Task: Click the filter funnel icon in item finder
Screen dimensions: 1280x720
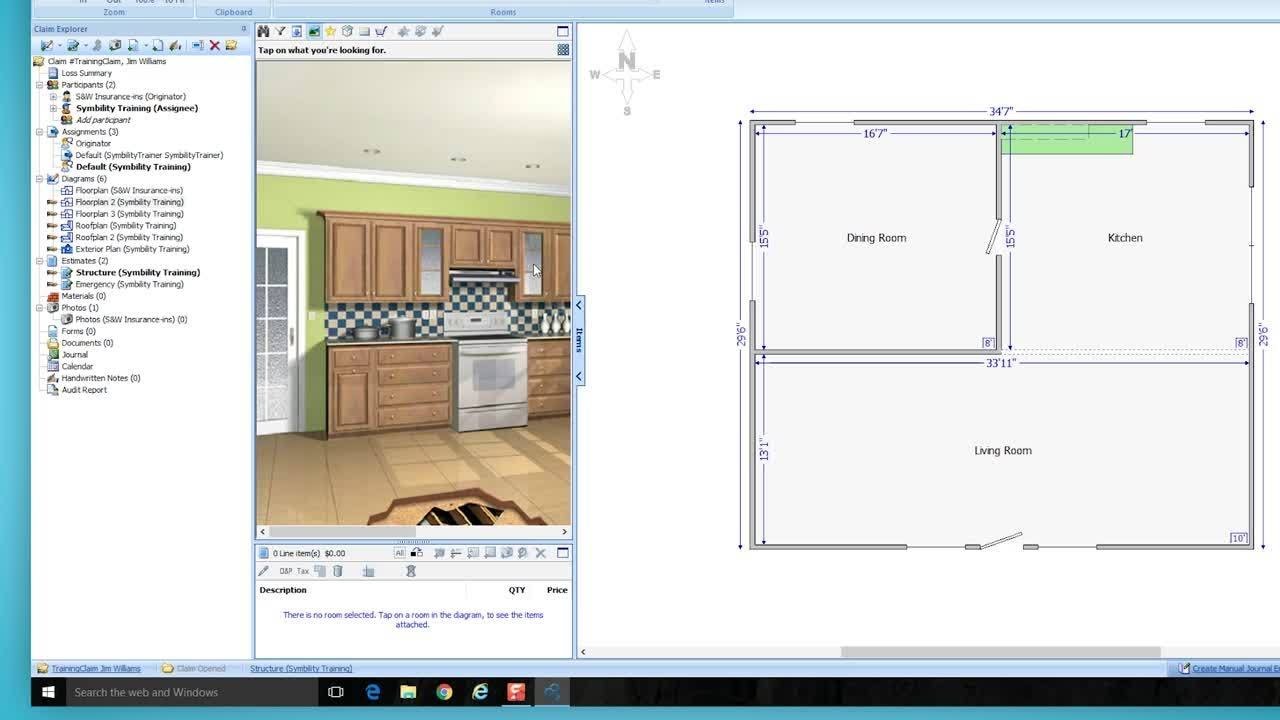Action: pyautogui.click(x=280, y=31)
